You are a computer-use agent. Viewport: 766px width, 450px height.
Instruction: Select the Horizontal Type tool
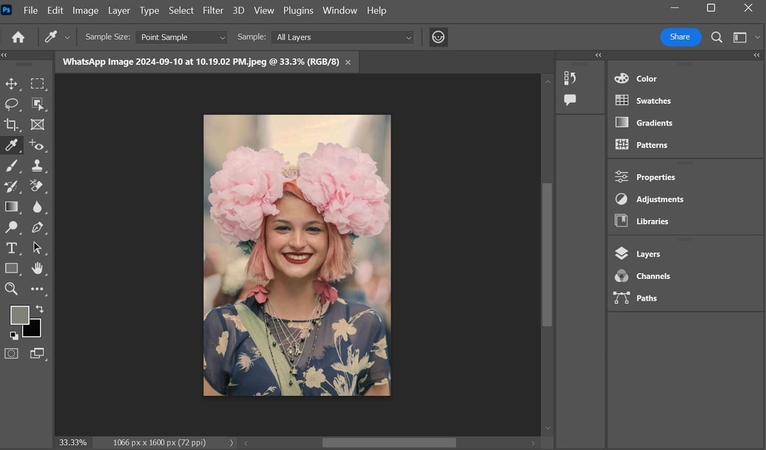click(x=11, y=248)
